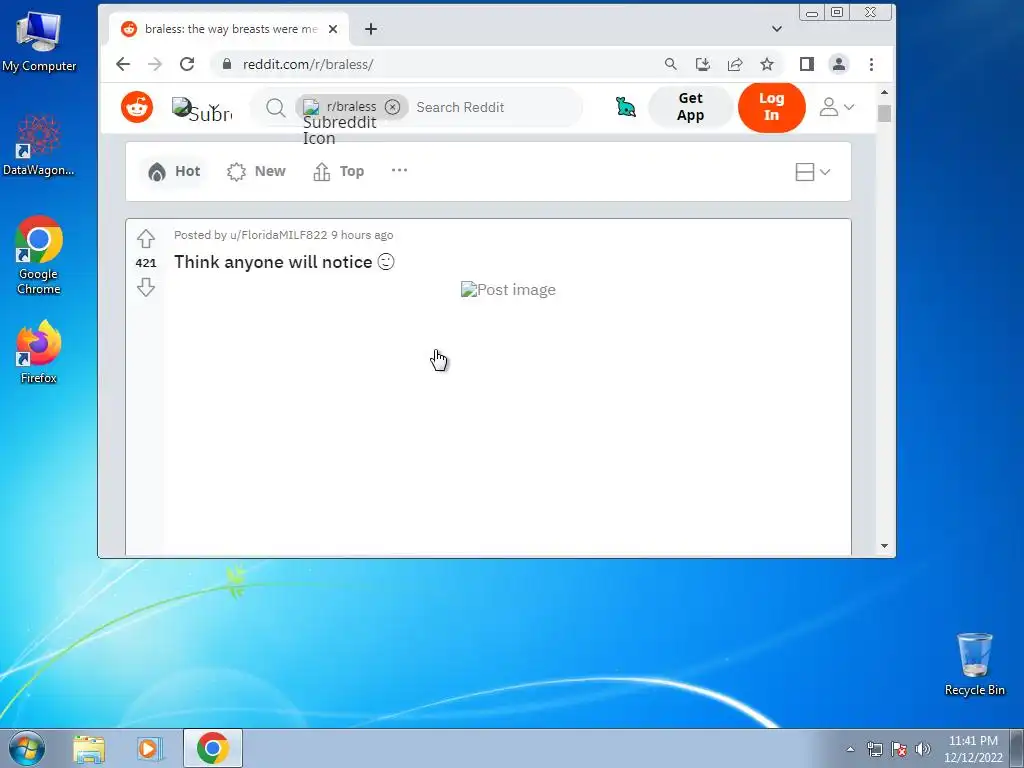Open the u/FloridaMILF822 user link
This screenshot has height=768, width=1024.
(x=278, y=235)
